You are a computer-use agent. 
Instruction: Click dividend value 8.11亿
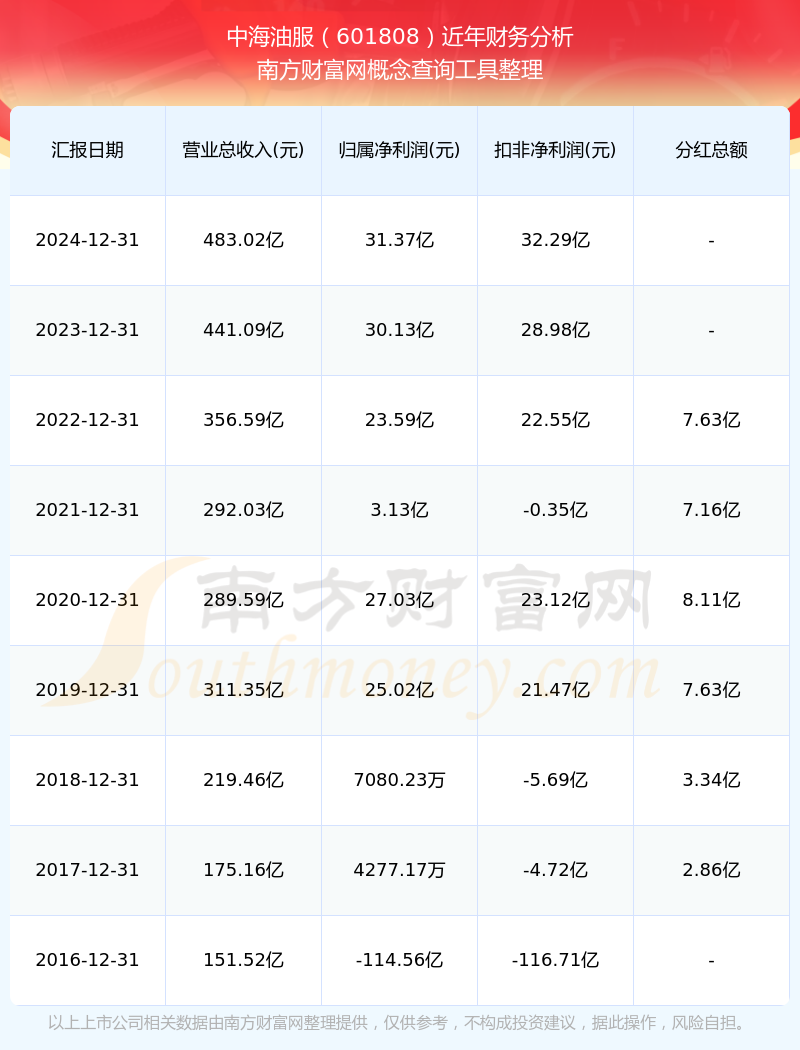(x=712, y=600)
